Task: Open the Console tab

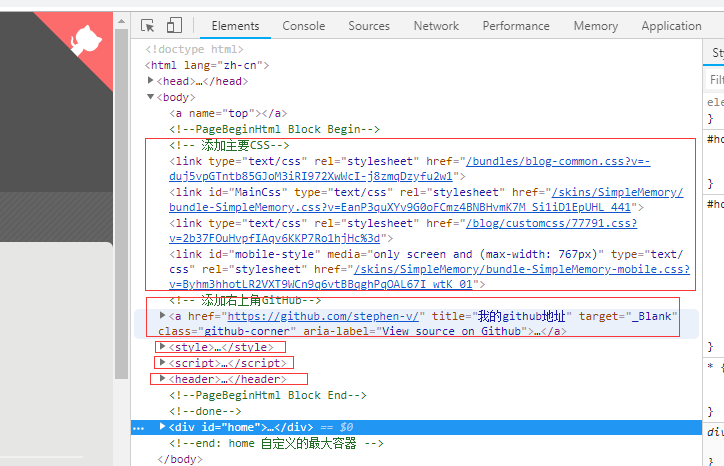Action: click(x=304, y=26)
